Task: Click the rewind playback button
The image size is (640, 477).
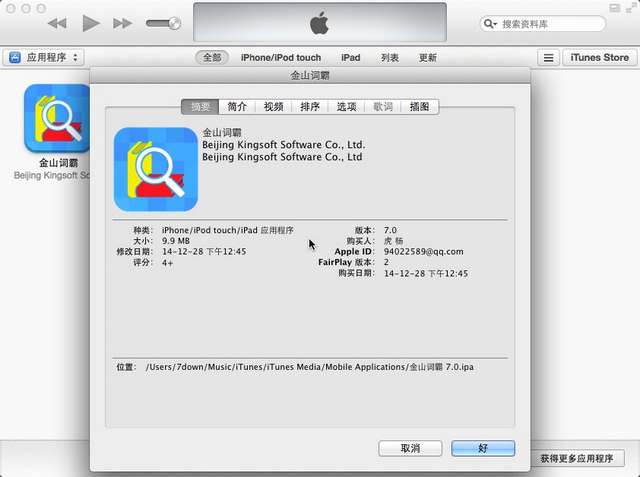Action: [57, 23]
